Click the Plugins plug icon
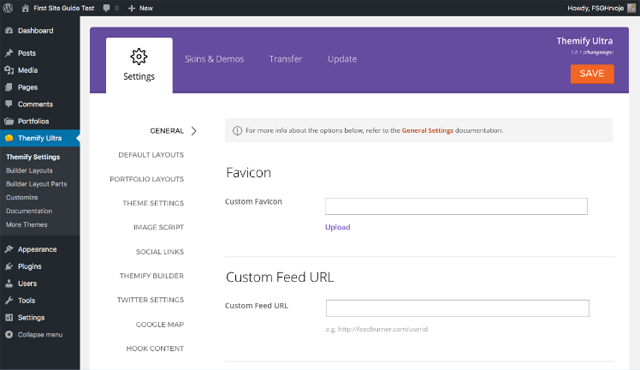Viewport: 640px width, 370px height. 9,266
